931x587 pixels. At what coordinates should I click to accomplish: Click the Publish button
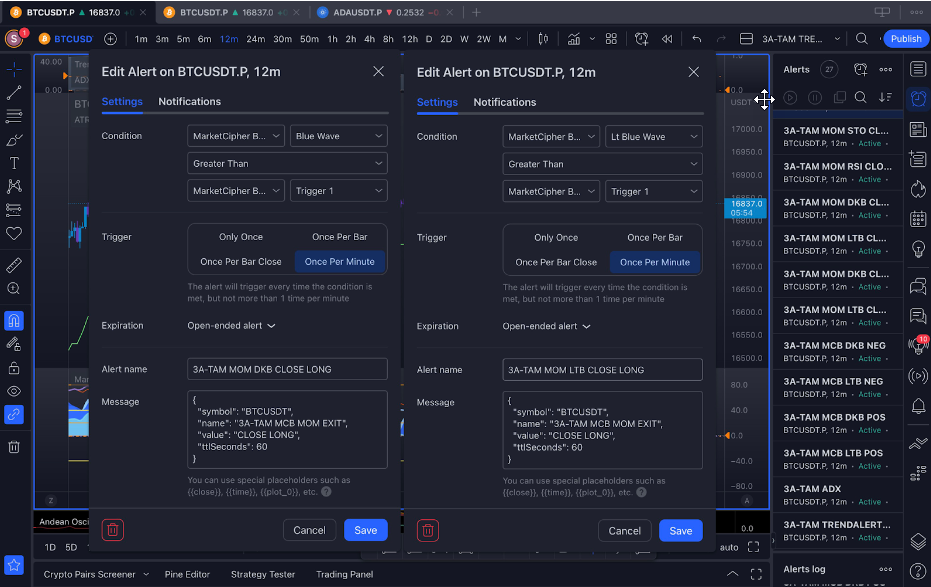coord(906,39)
